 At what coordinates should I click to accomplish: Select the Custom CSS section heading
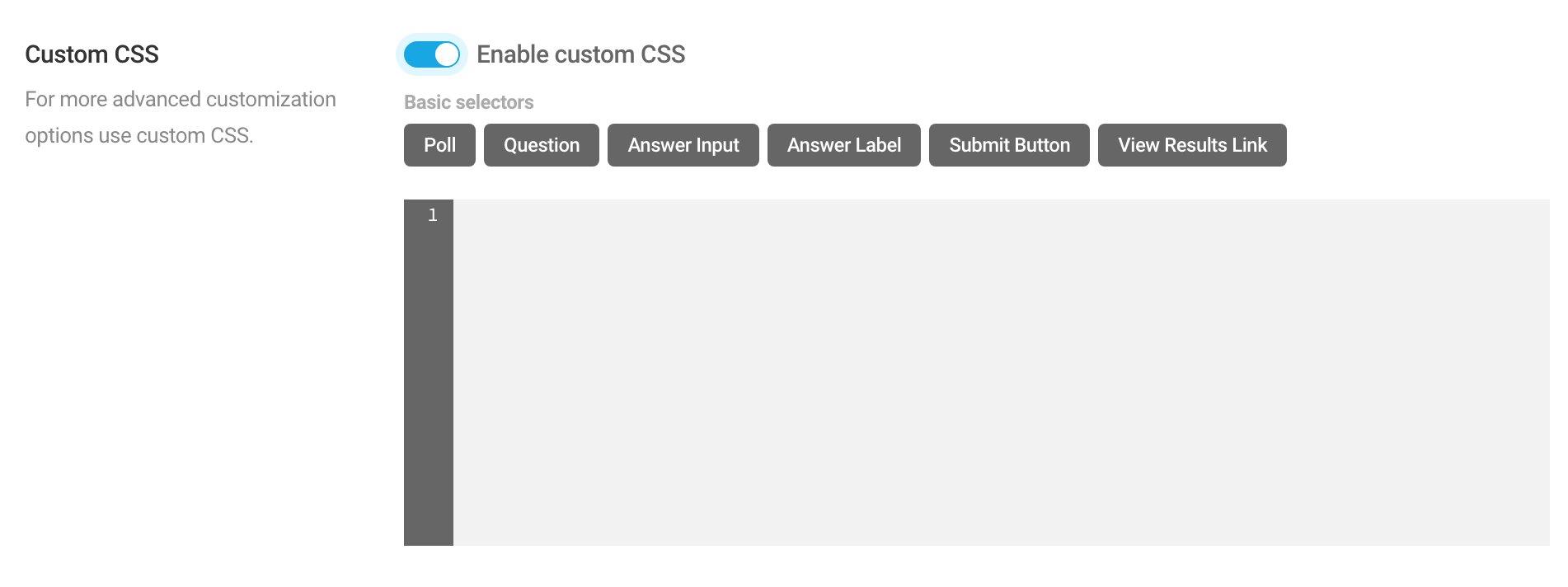point(92,54)
